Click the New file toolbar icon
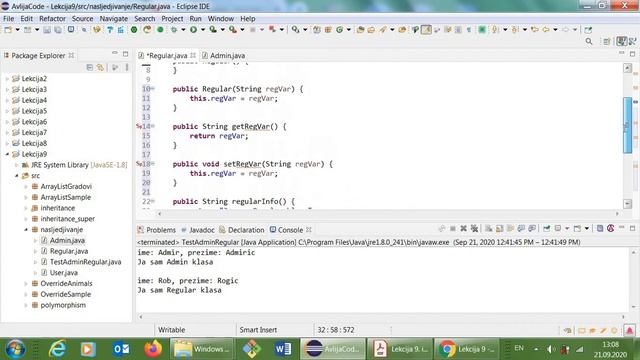Viewport: 640px width, 360px height. (8, 30)
